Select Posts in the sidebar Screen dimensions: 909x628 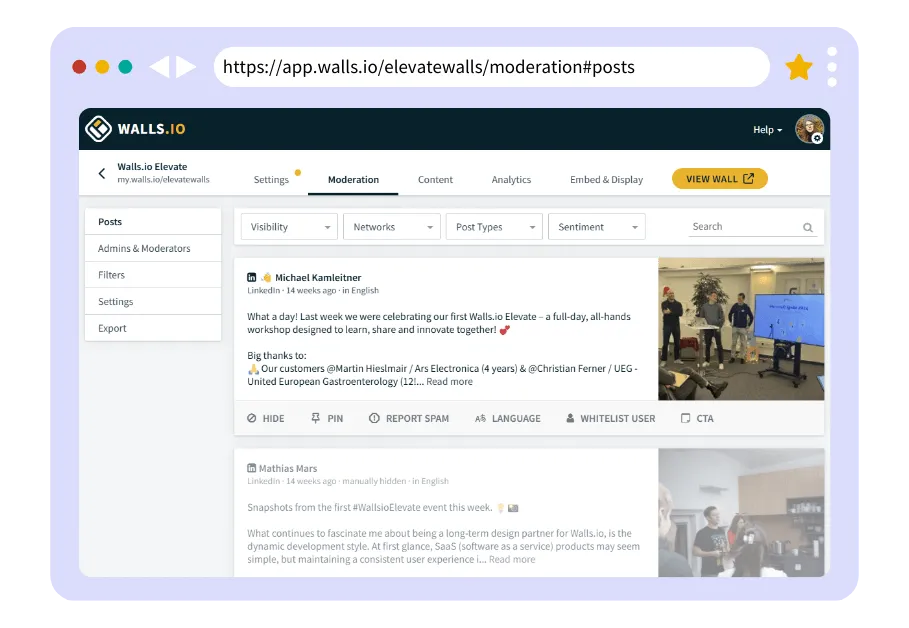(153, 222)
